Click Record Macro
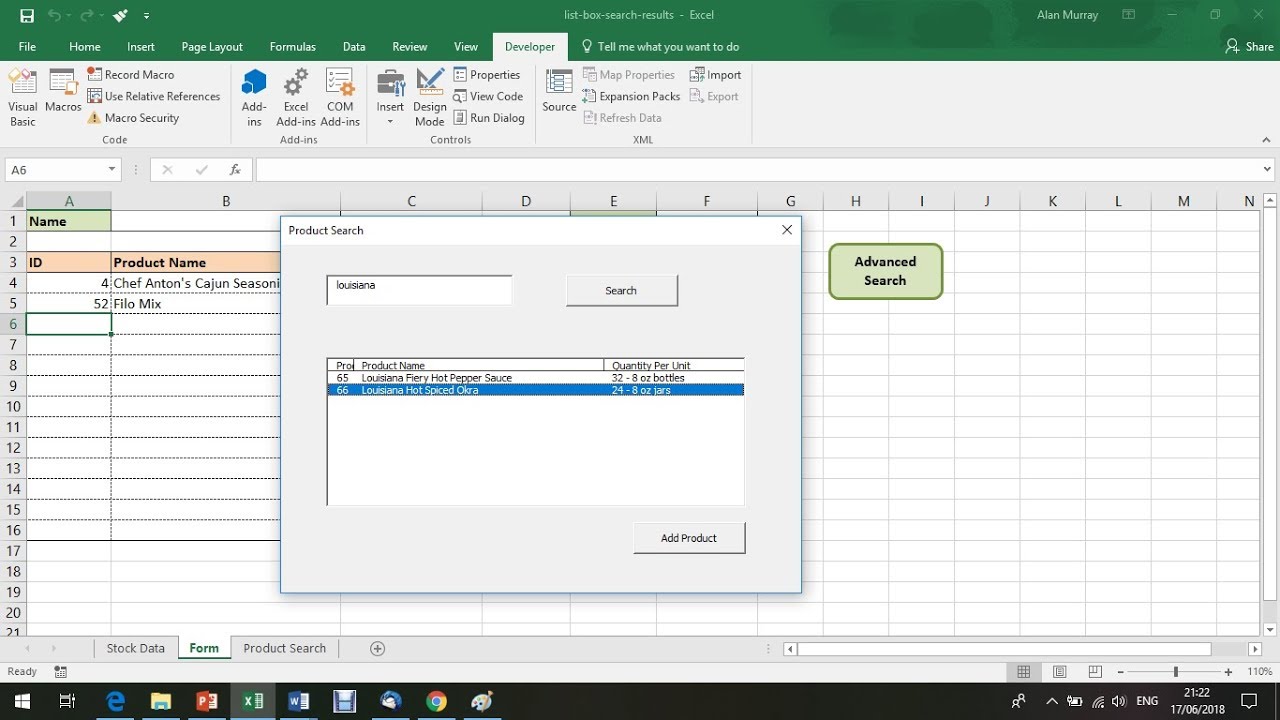The image size is (1280, 720). (x=131, y=75)
